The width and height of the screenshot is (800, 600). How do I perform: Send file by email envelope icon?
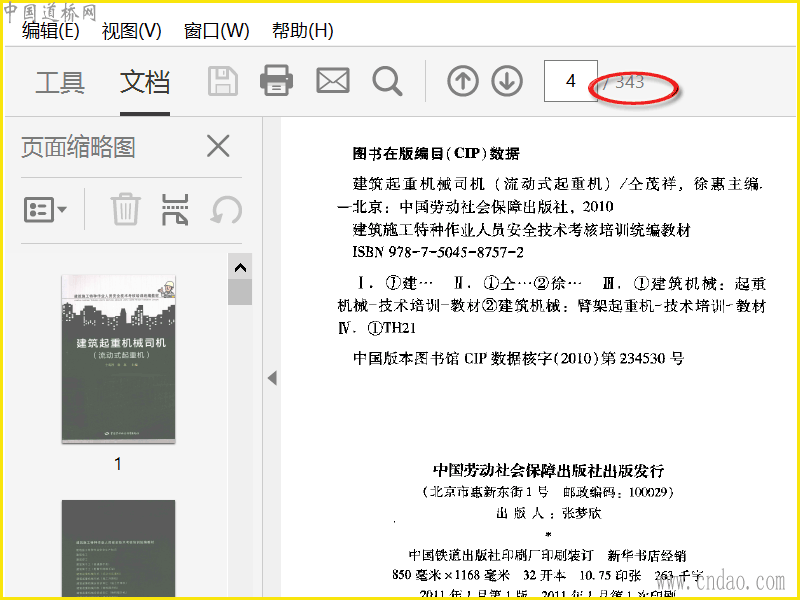(x=333, y=81)
